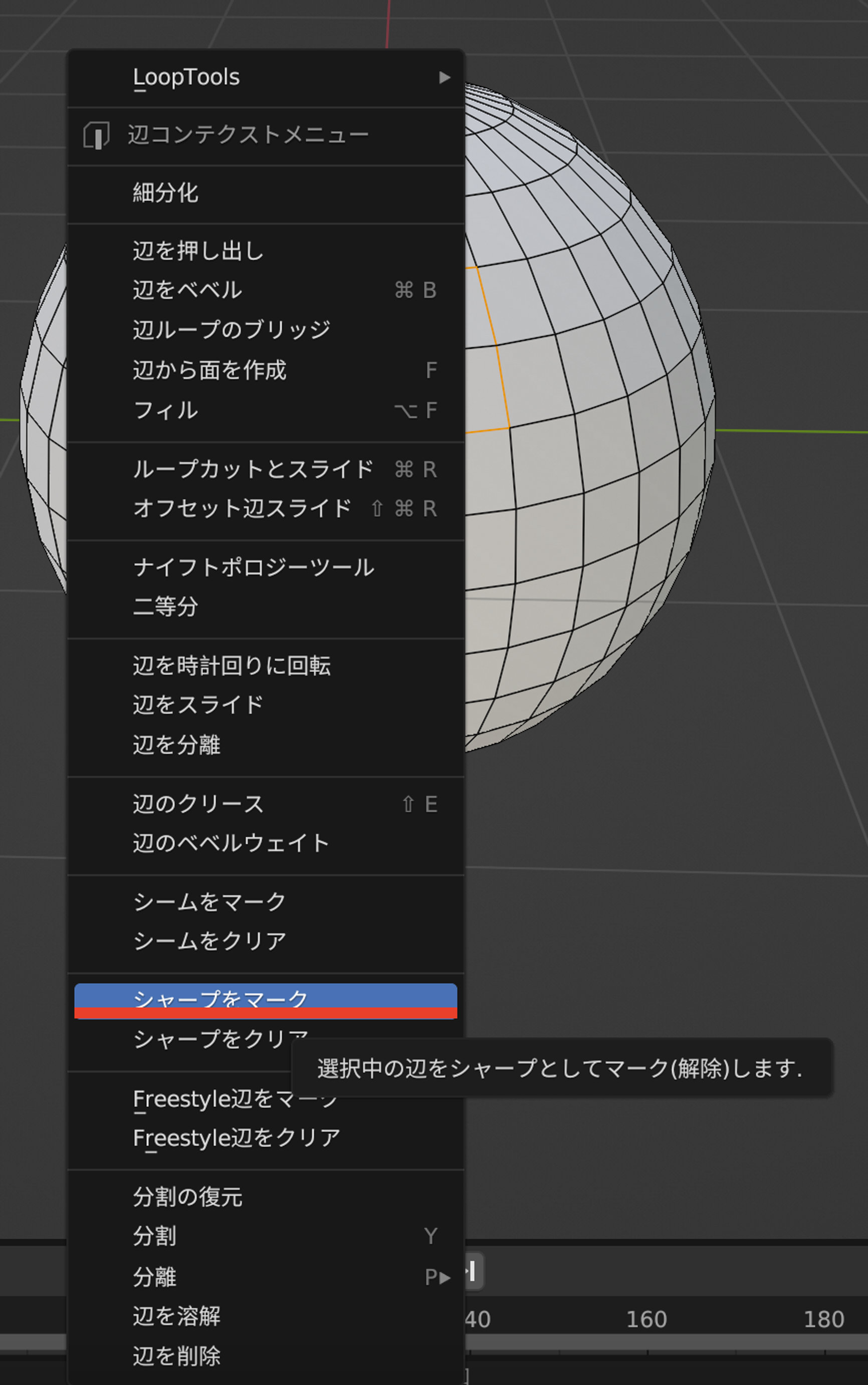Click frame 160 on the timeline
Screen dimensions: 868x1385
point(646,1319)
